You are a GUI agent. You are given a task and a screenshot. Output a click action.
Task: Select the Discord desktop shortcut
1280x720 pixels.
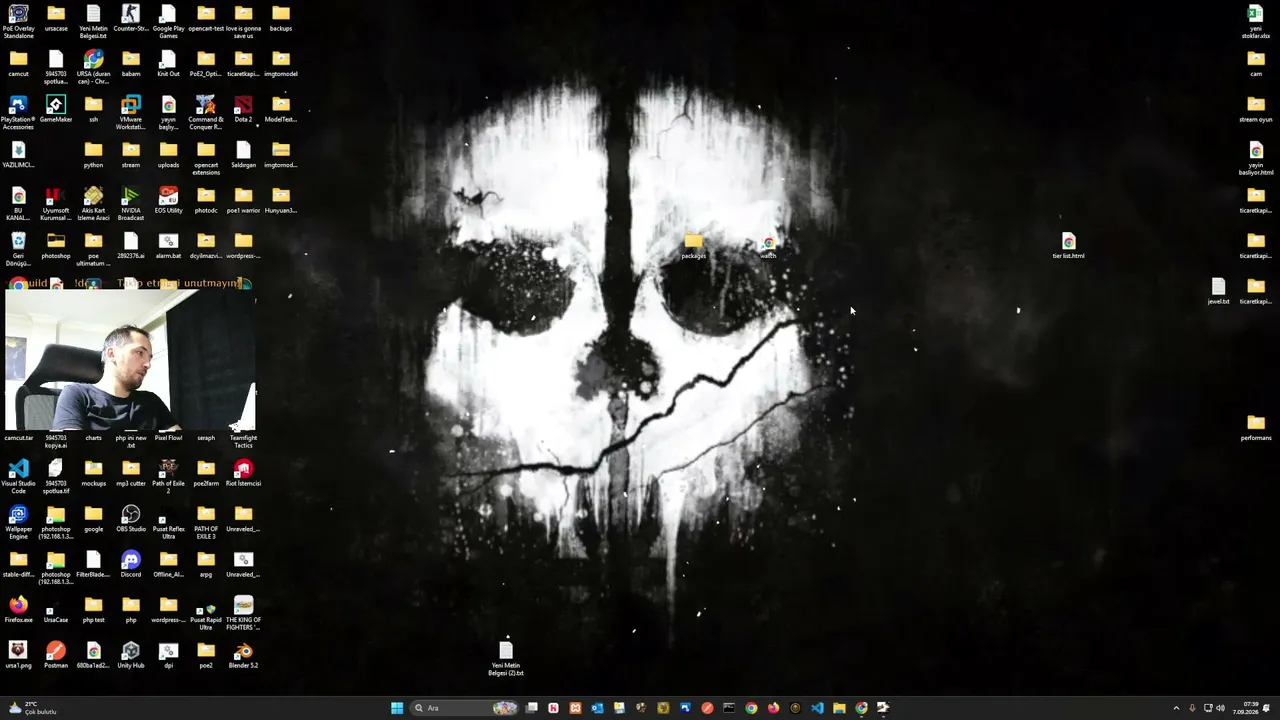click(x=131, y=565)
